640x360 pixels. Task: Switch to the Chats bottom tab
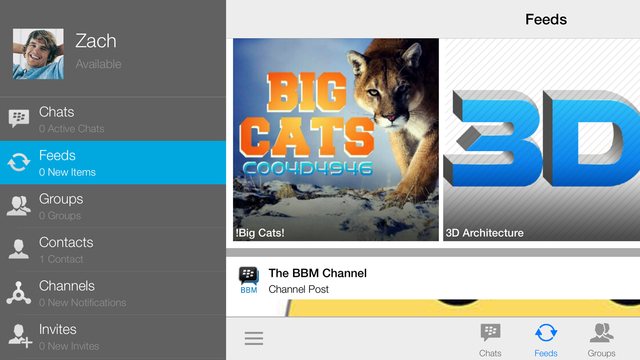(x=490, y=340)
